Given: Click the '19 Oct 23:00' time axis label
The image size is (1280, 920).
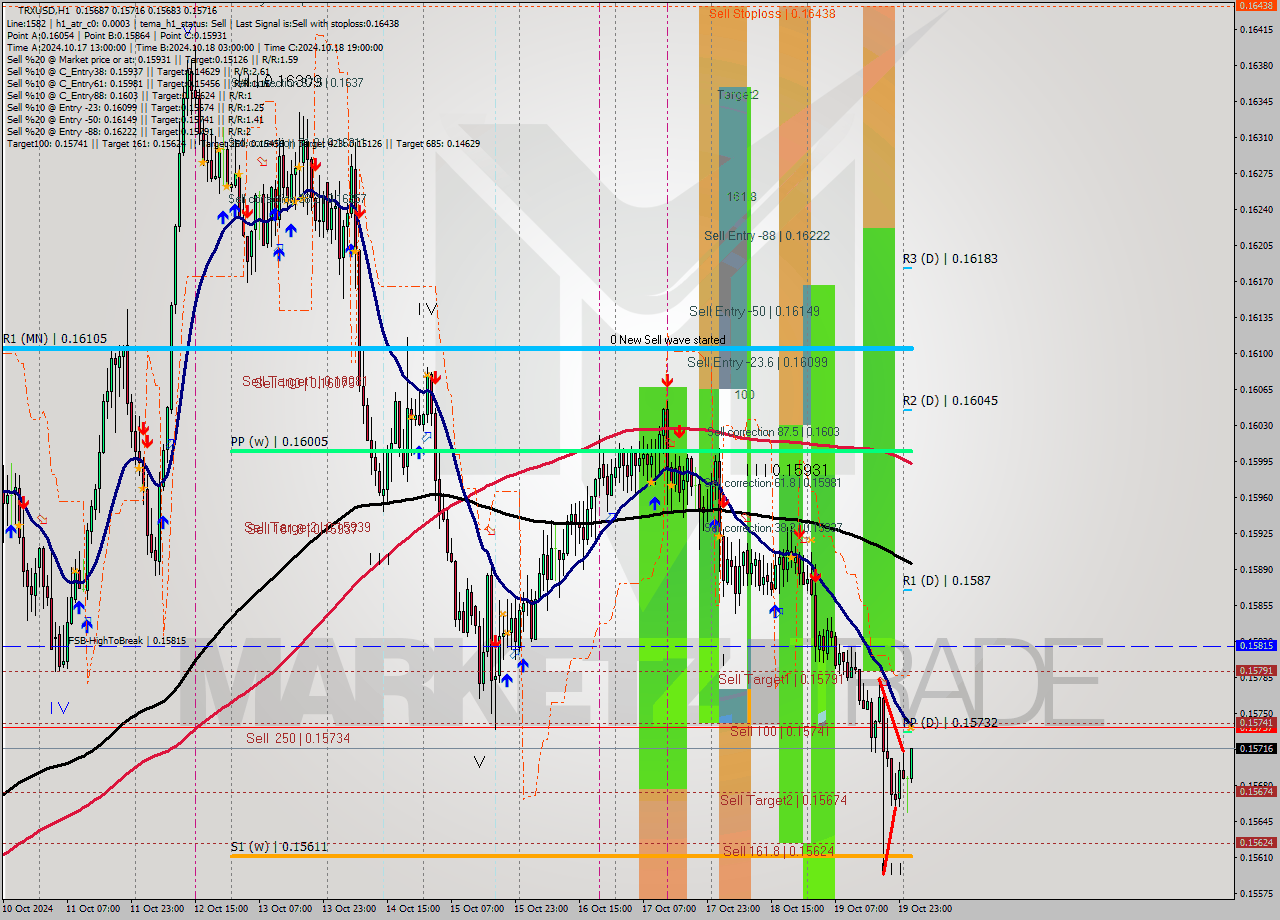Looking at the screenshot, I should pyautogui.click(x=925, y=909).
